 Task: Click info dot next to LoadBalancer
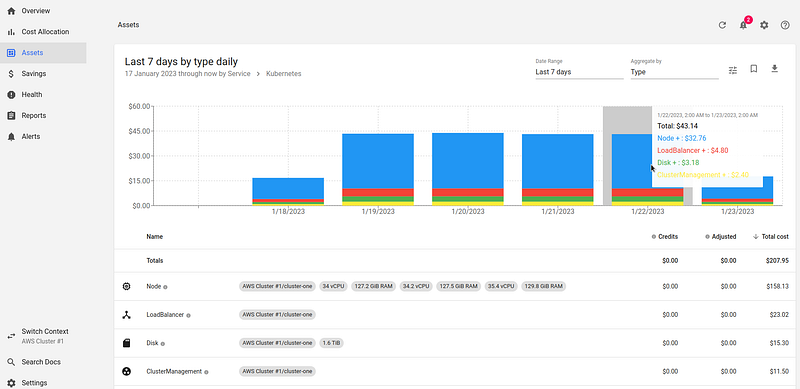tap(188, 315)
